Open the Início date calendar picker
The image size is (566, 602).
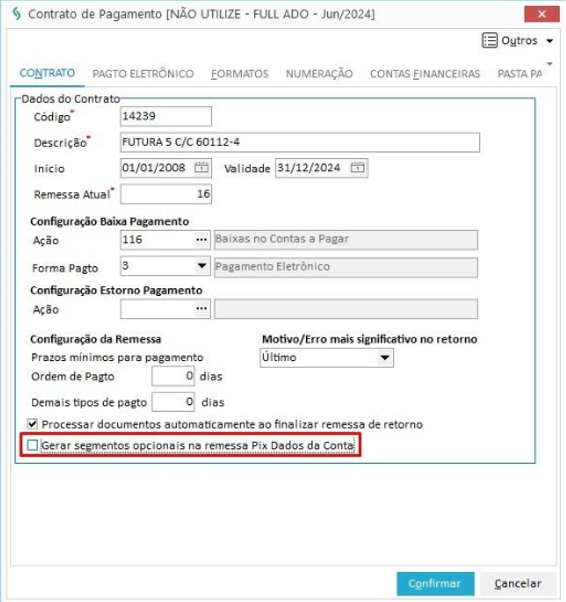coord(201,167)
